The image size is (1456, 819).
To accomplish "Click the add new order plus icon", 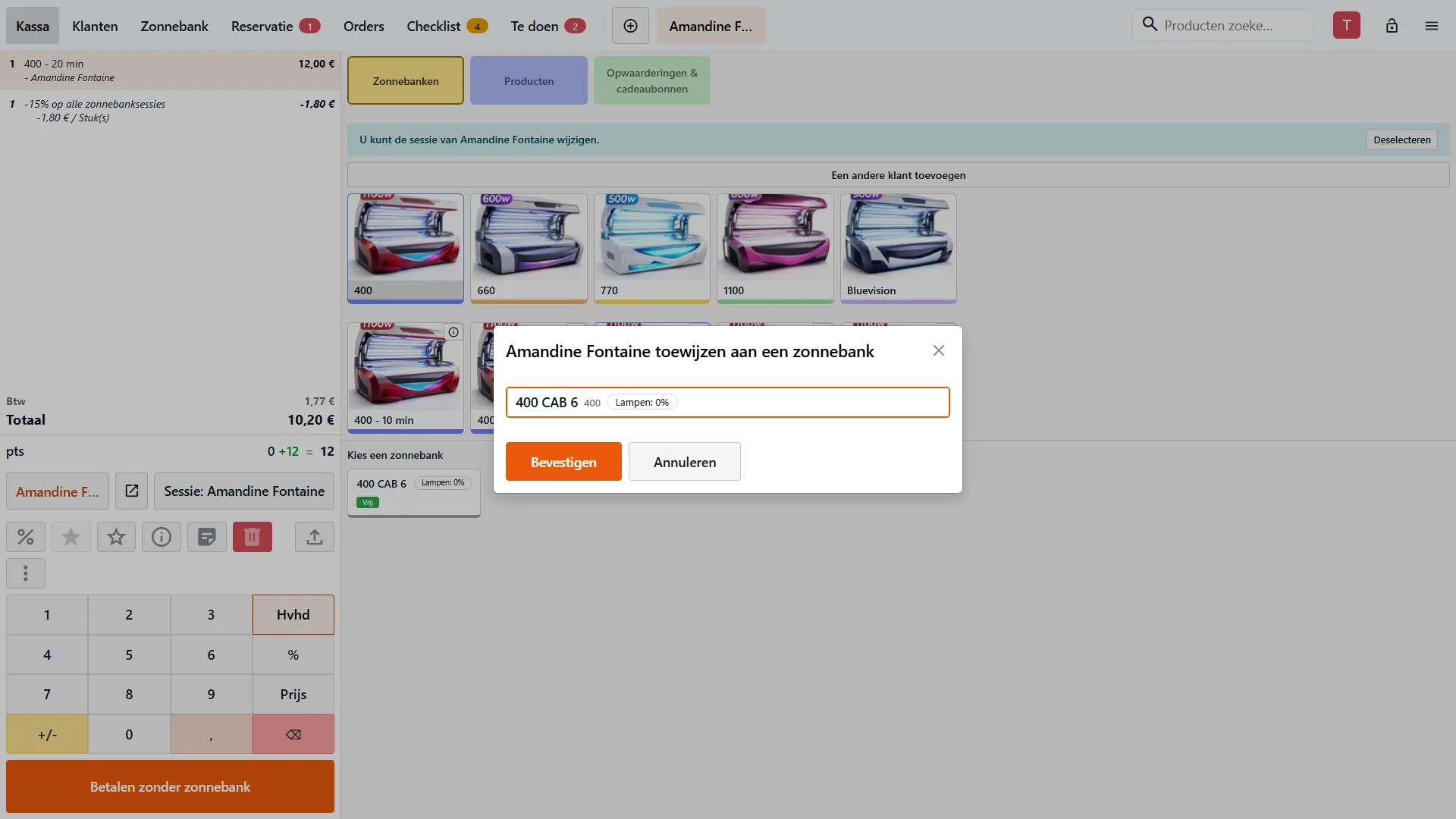I will pyautogui.click(x=630, y=26).
